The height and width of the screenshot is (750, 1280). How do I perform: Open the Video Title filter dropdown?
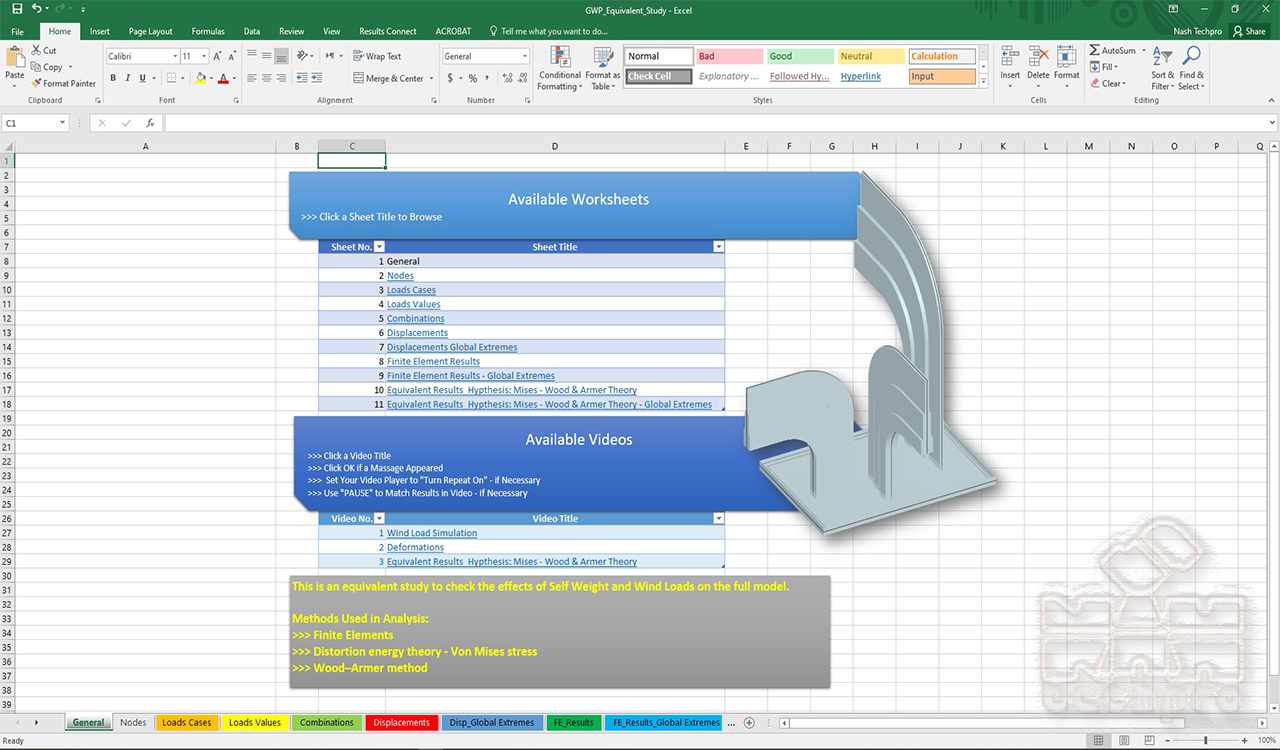719,519
